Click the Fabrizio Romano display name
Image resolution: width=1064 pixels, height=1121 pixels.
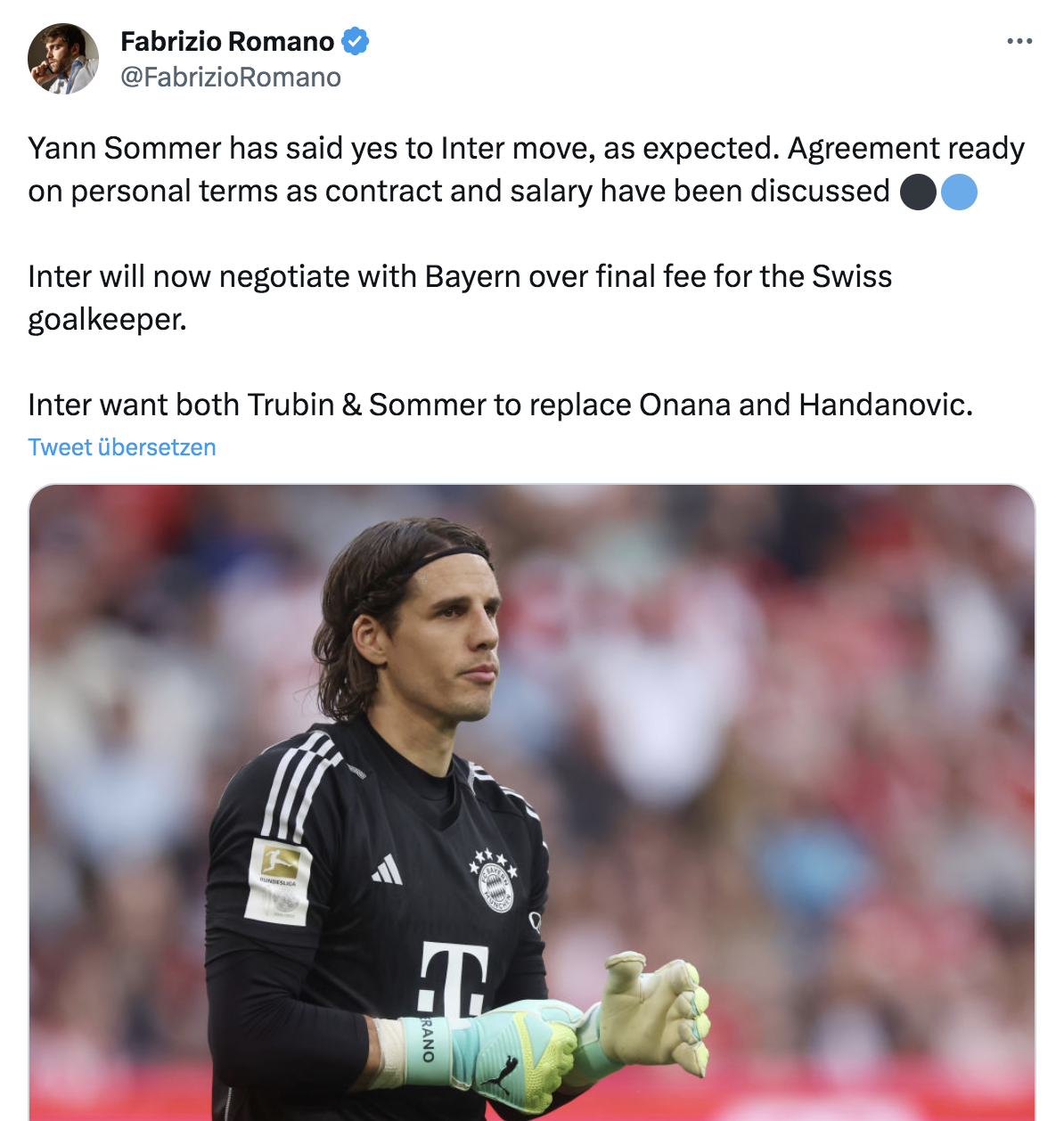coord(227,41)
